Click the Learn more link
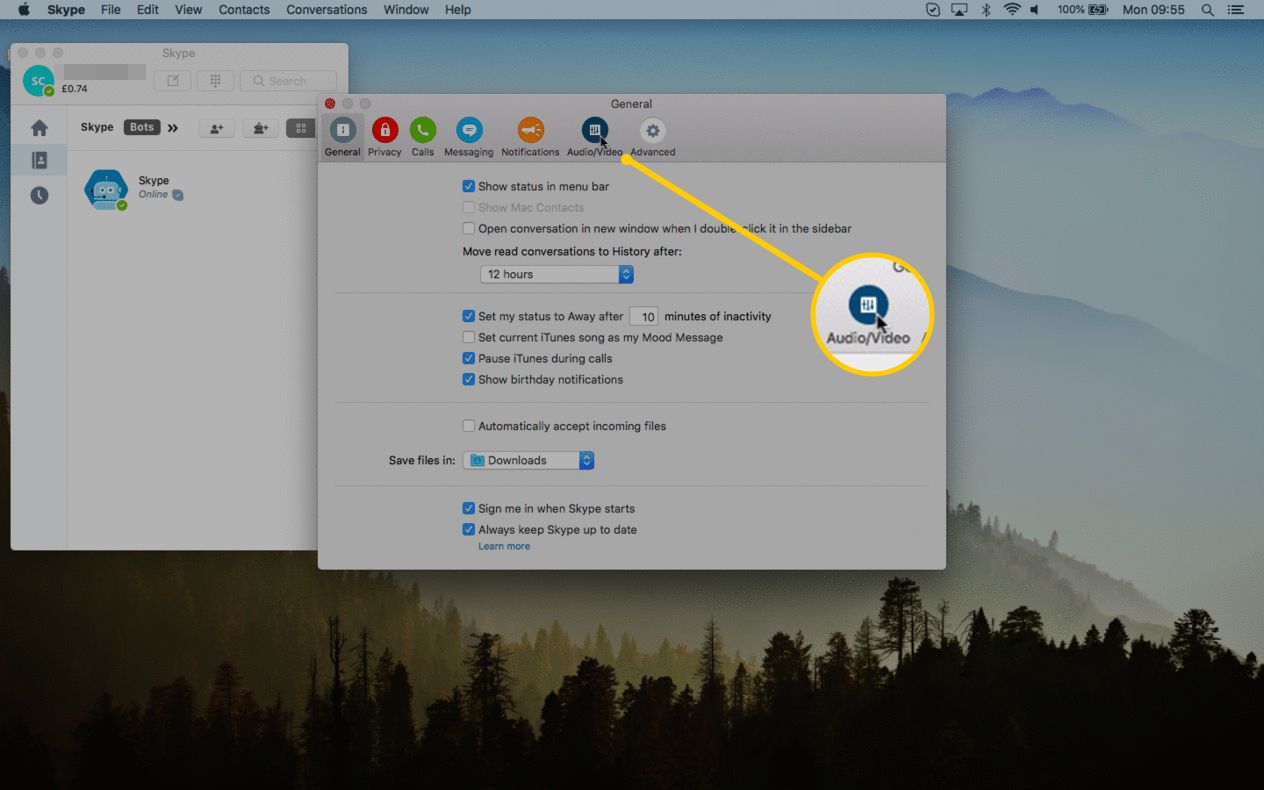The image size is (1264, 790). click(504, 546)
